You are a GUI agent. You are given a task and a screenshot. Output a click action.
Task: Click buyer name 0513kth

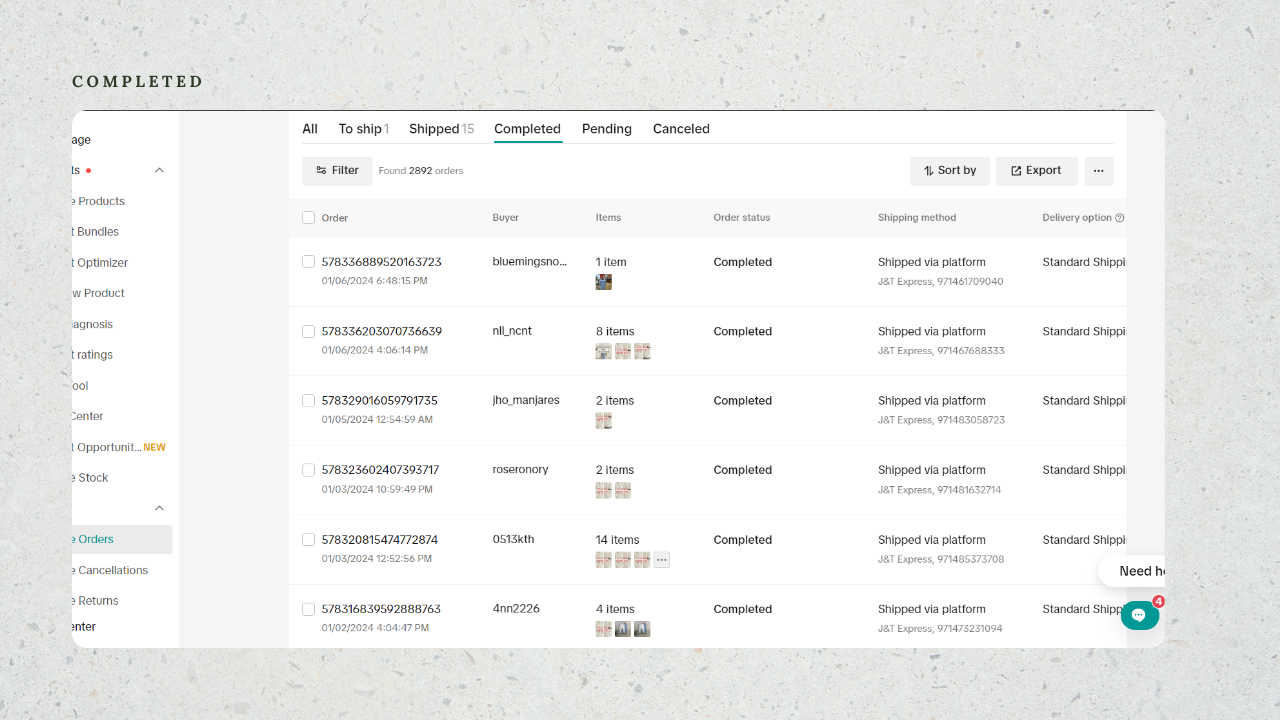(514, 540)
